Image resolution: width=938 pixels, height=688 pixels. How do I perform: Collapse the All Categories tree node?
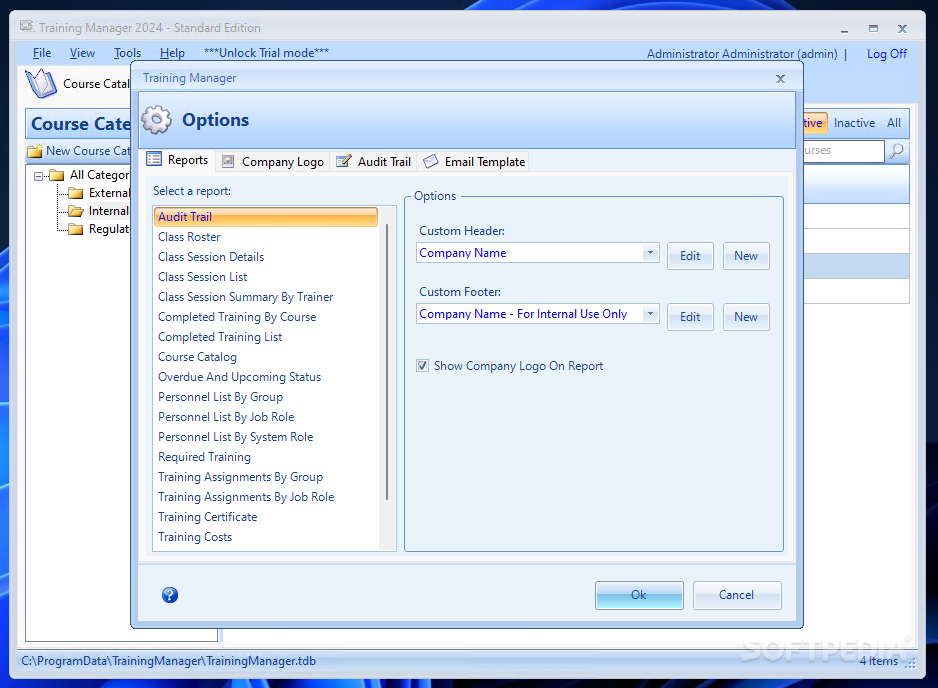(x=38, y=176)
